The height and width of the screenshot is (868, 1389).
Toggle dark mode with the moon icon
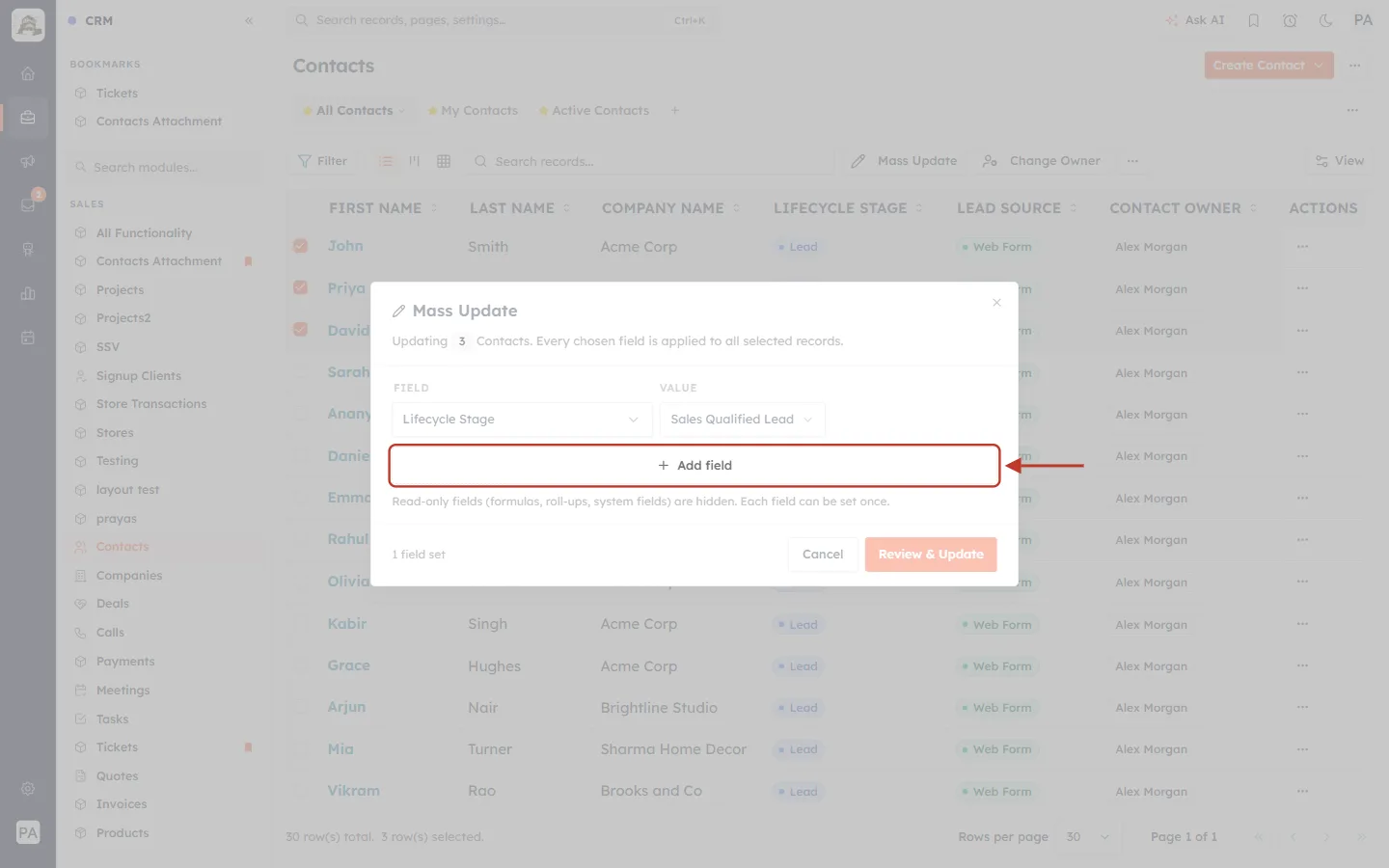(1325, 20)
